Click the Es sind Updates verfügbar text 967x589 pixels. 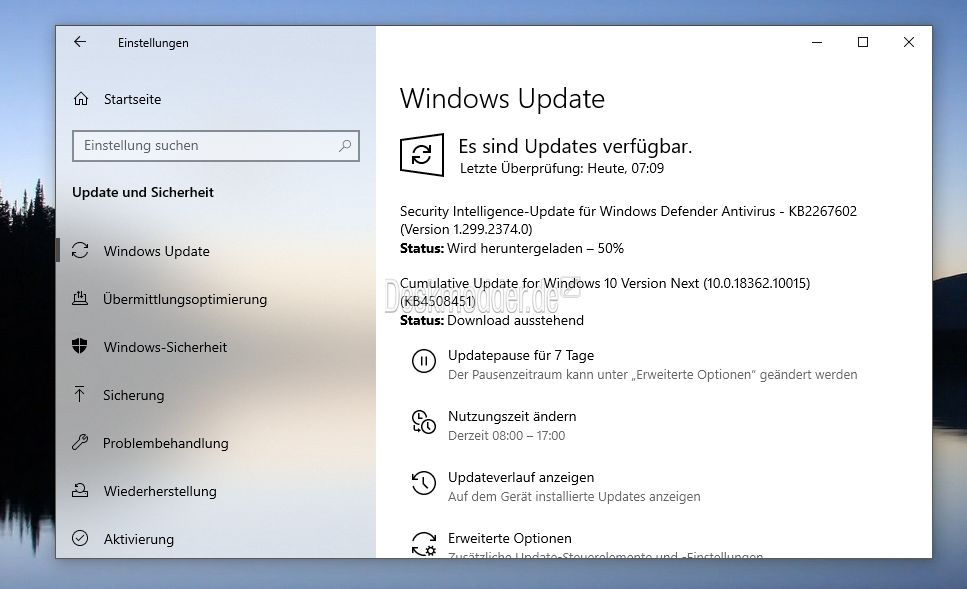[x=575, y=146]
